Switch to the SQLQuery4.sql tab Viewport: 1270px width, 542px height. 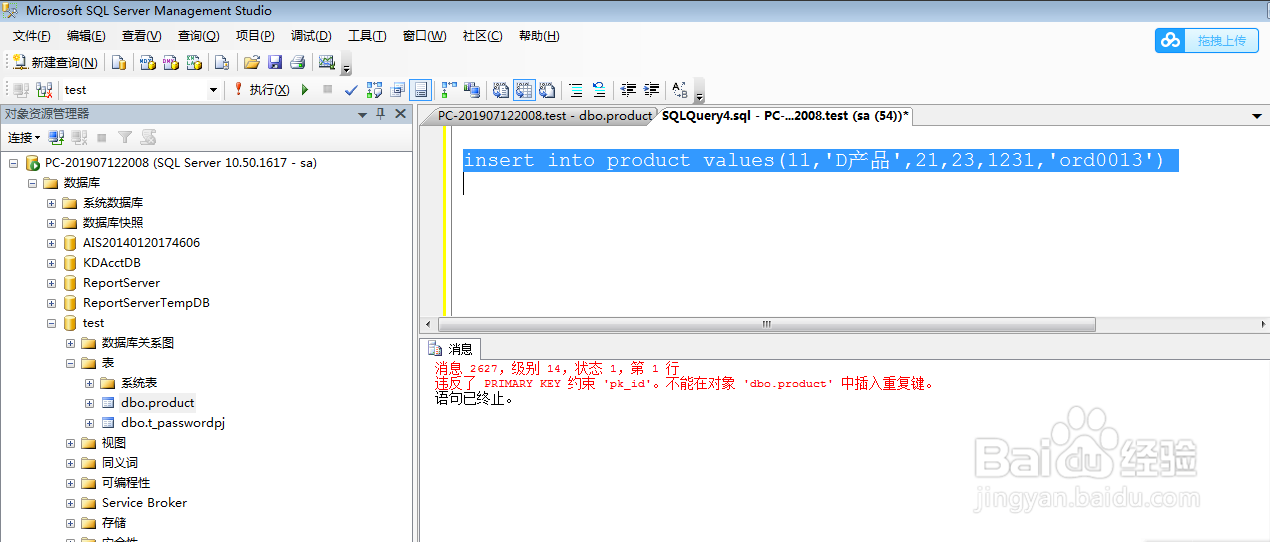pyautogui.click(x=785, y=116)
